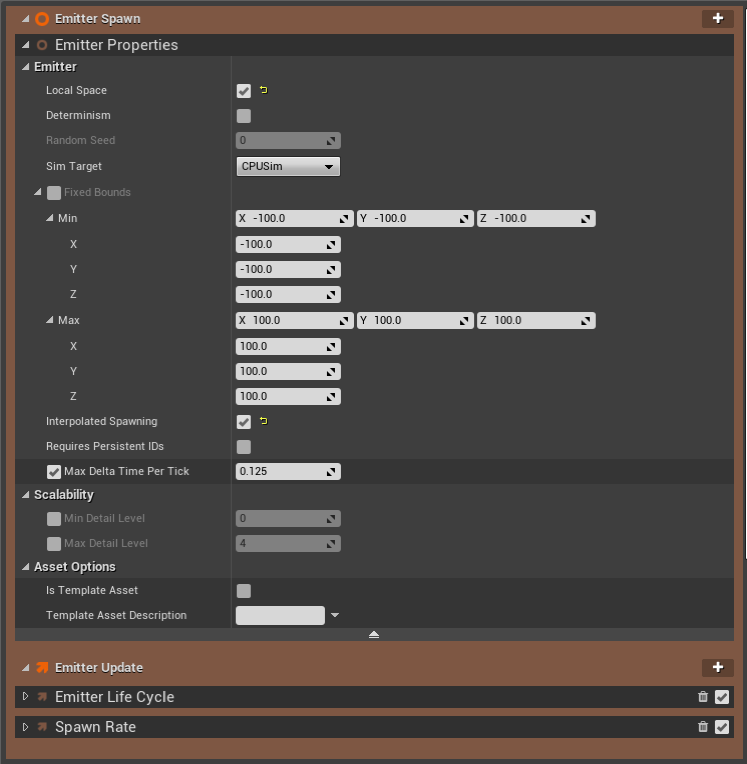Enable the Max Detail Level checkbox

(54, 544)
